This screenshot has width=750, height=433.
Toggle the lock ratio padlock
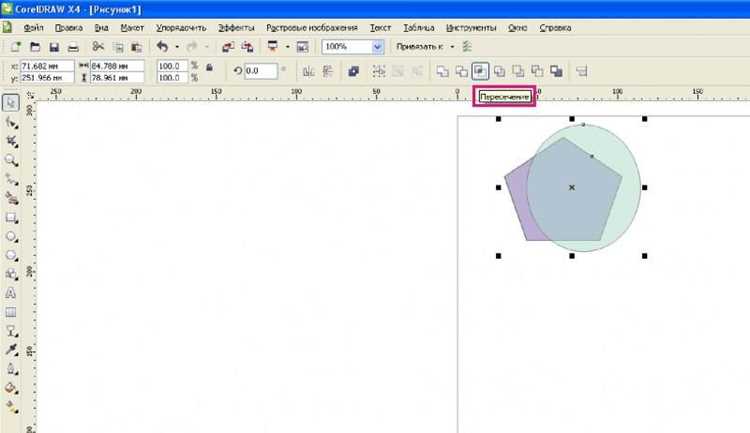click(209, 67)
